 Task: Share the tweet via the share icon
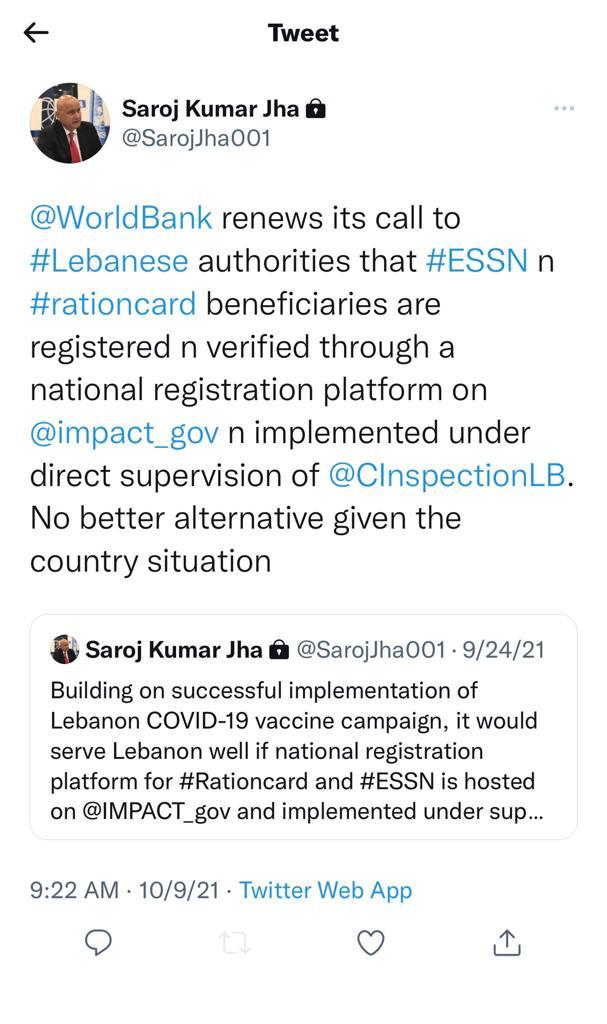point(506,942)
